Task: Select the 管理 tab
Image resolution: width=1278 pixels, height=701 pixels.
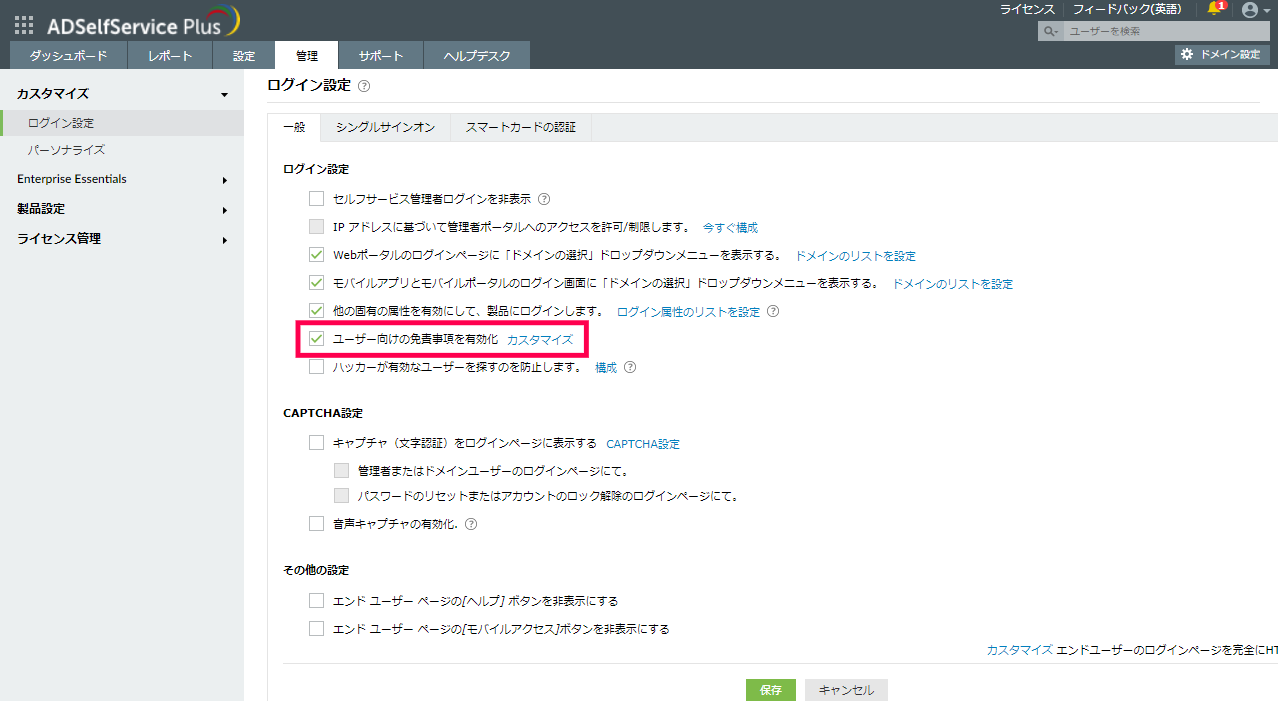Action: pyautogui.click(x=307, y=56)
